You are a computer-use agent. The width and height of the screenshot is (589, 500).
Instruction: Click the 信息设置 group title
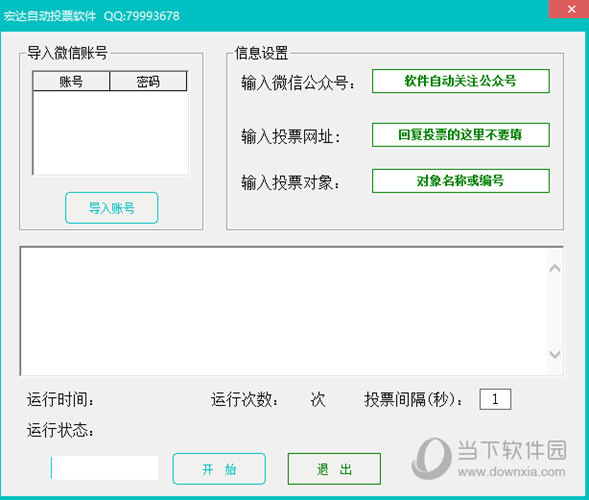pos(261,53)
